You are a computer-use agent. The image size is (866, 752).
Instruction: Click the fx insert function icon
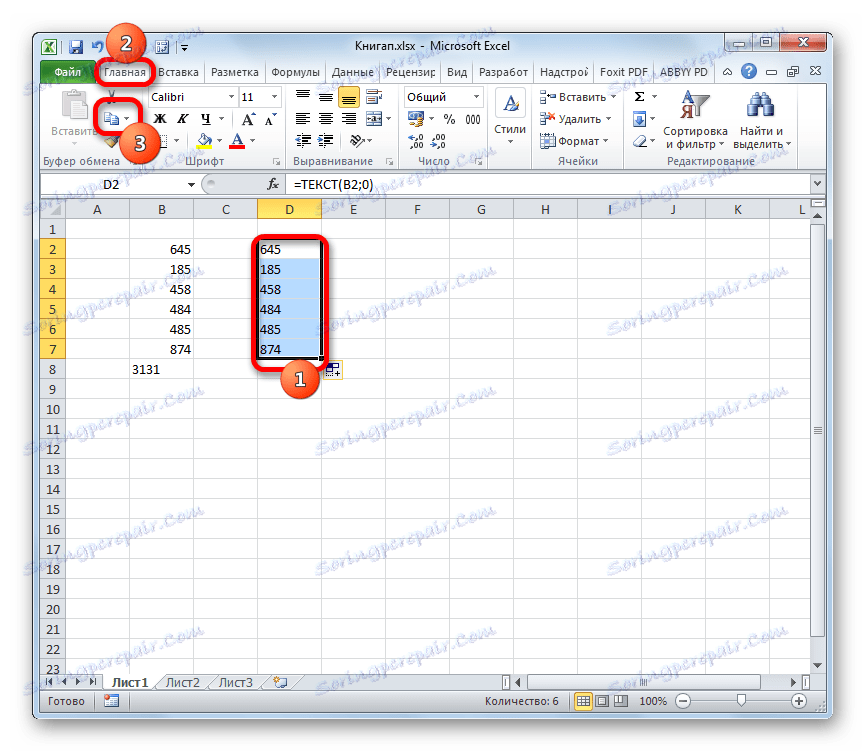click(x=273, y=184)
